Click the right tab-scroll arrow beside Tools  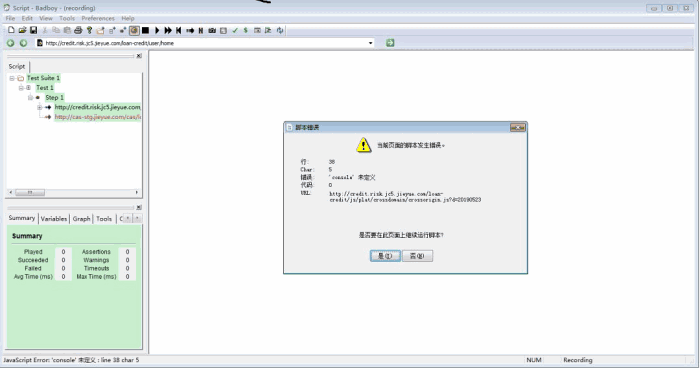coord(137,218)
